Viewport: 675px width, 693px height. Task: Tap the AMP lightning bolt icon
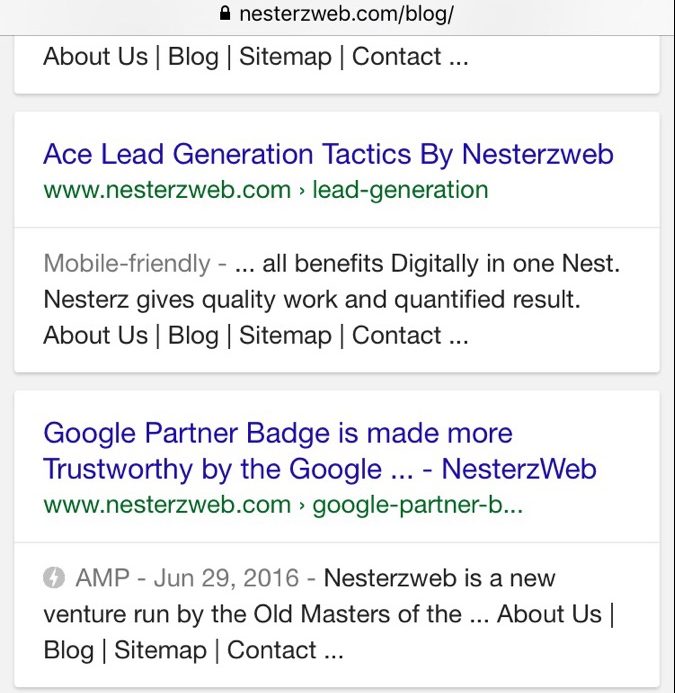[54, 578]
